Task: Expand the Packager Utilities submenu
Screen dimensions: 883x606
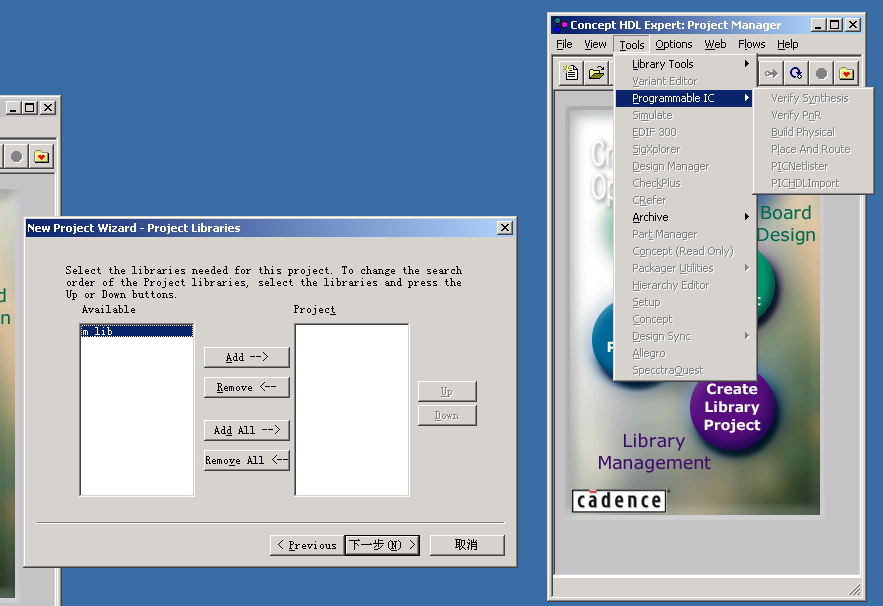Action: click(684, 268)
